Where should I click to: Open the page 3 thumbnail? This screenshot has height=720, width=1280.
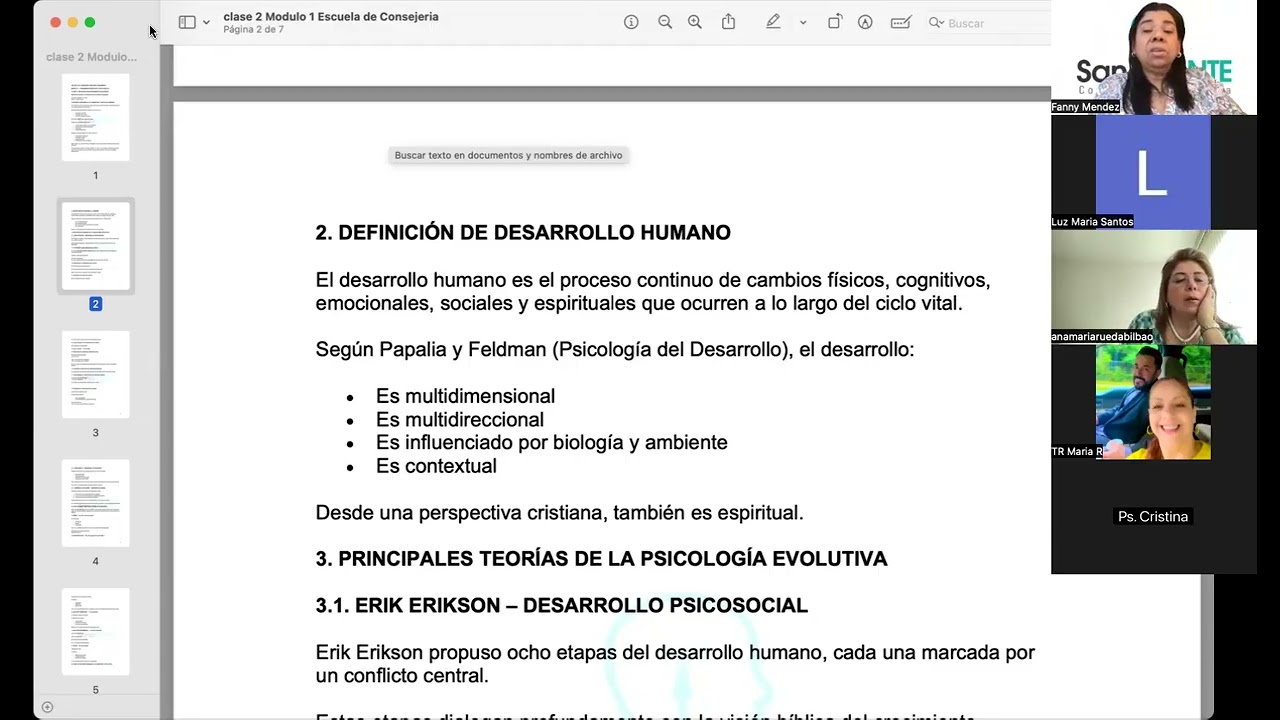(96, 374)
